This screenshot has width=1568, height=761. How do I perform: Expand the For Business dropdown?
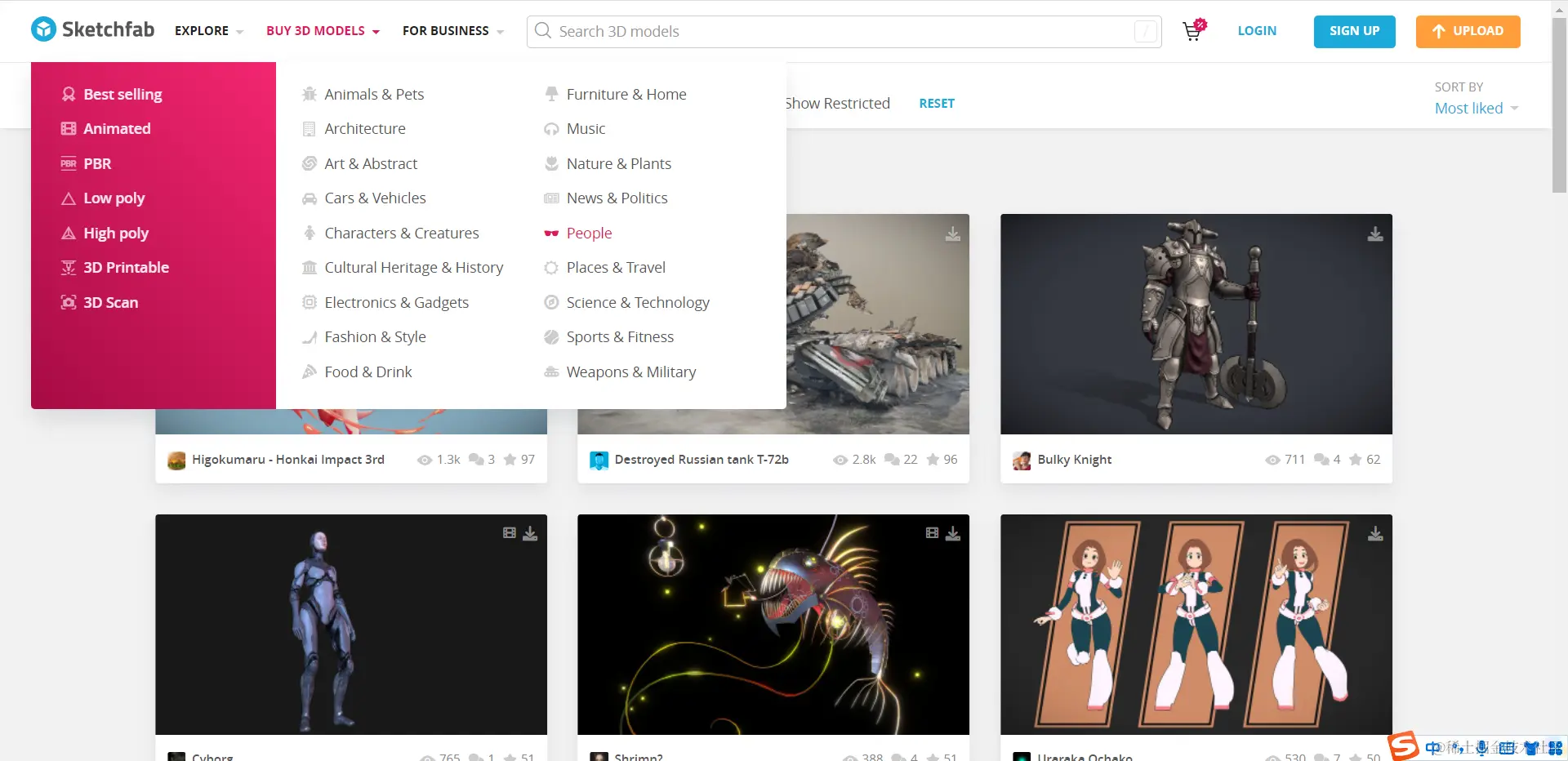click(x=453, y=31)
